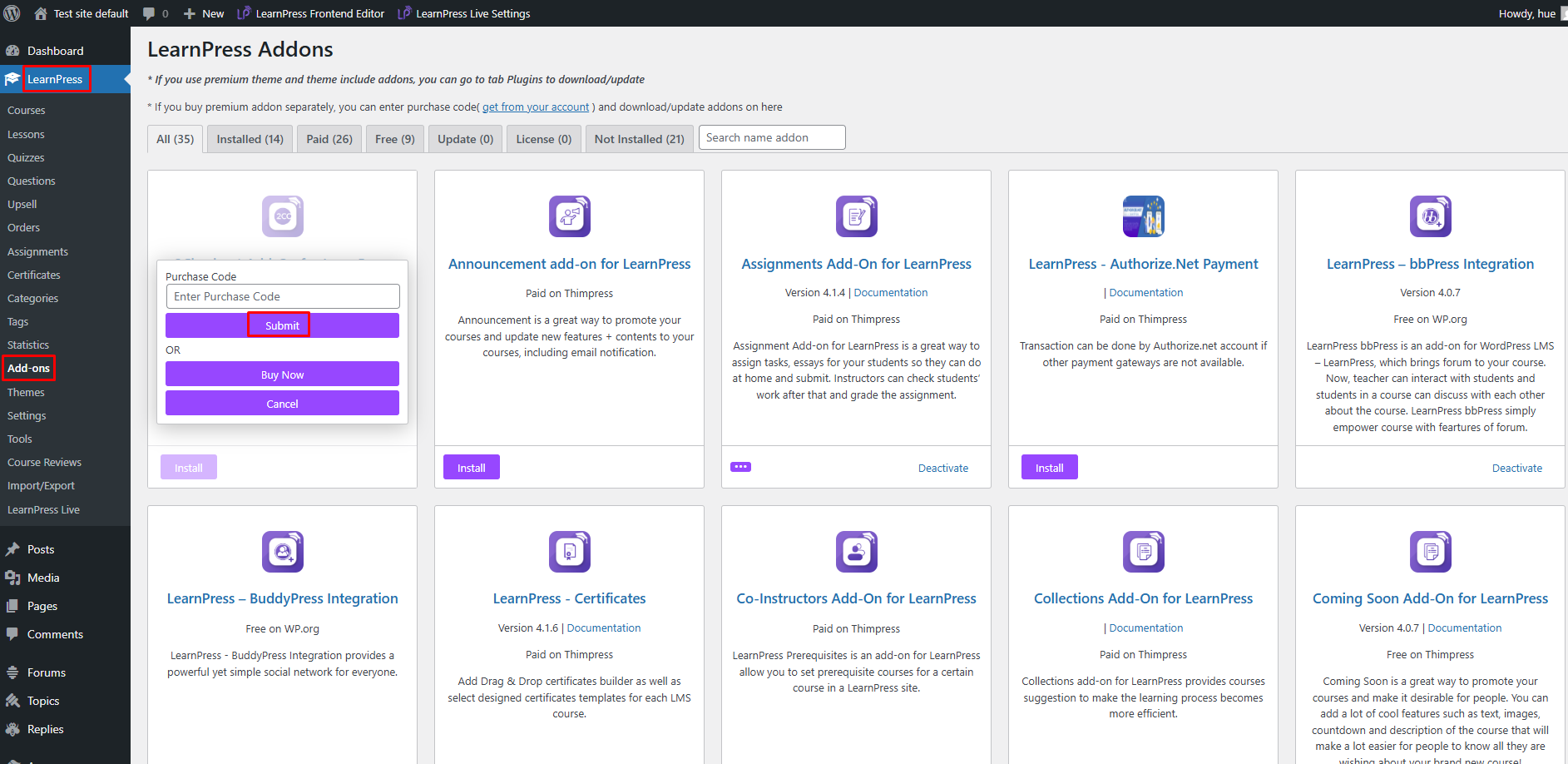The height and width of the screenshot is (764, 1568).
Task: Click the Forums icon in sidebar
Action: click(12, 672)
